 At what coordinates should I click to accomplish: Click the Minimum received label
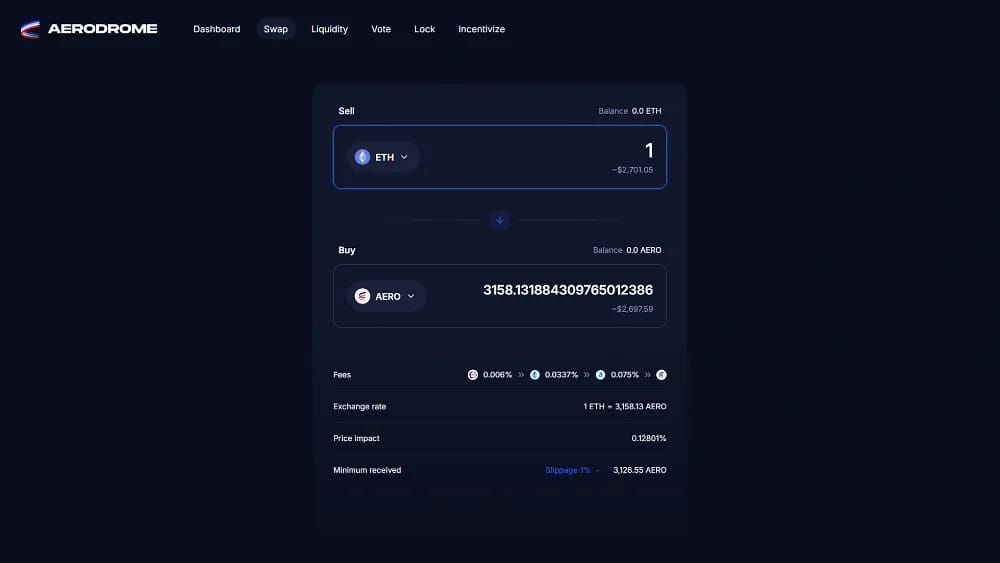(x=367, y=471)
